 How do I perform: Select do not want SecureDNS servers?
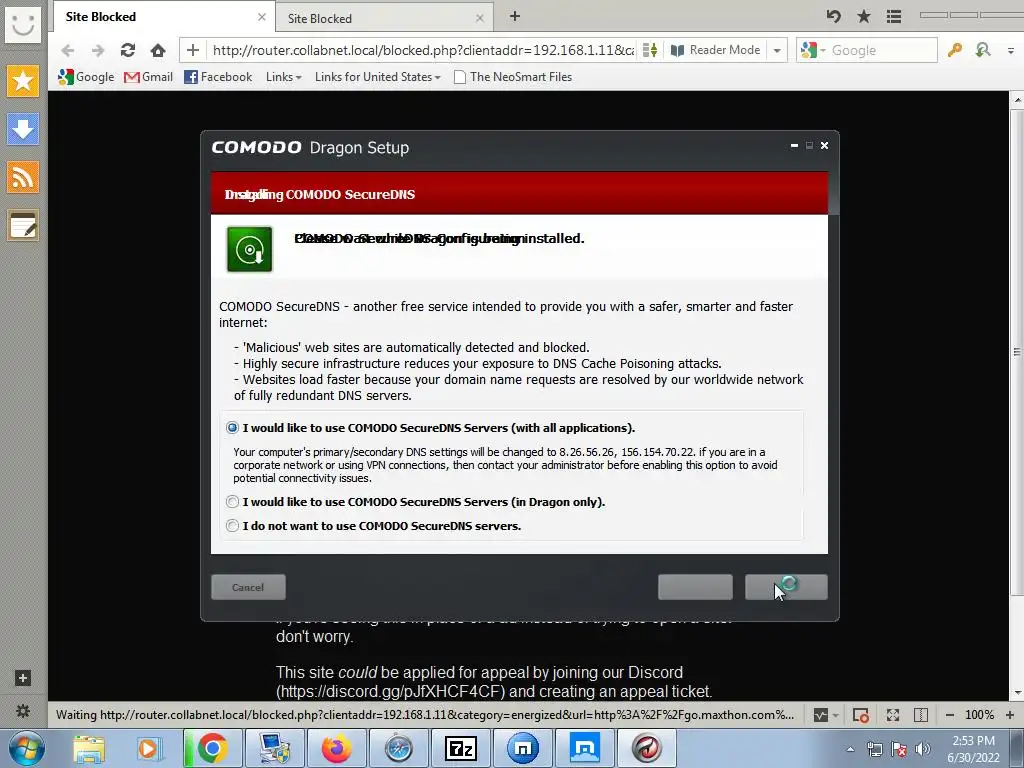[232, 526]
